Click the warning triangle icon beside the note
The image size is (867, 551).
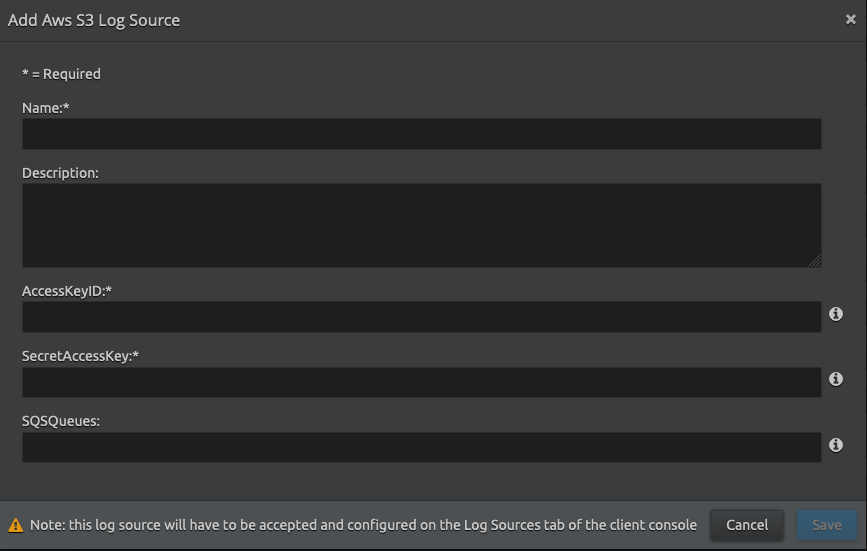pos(16,525)
